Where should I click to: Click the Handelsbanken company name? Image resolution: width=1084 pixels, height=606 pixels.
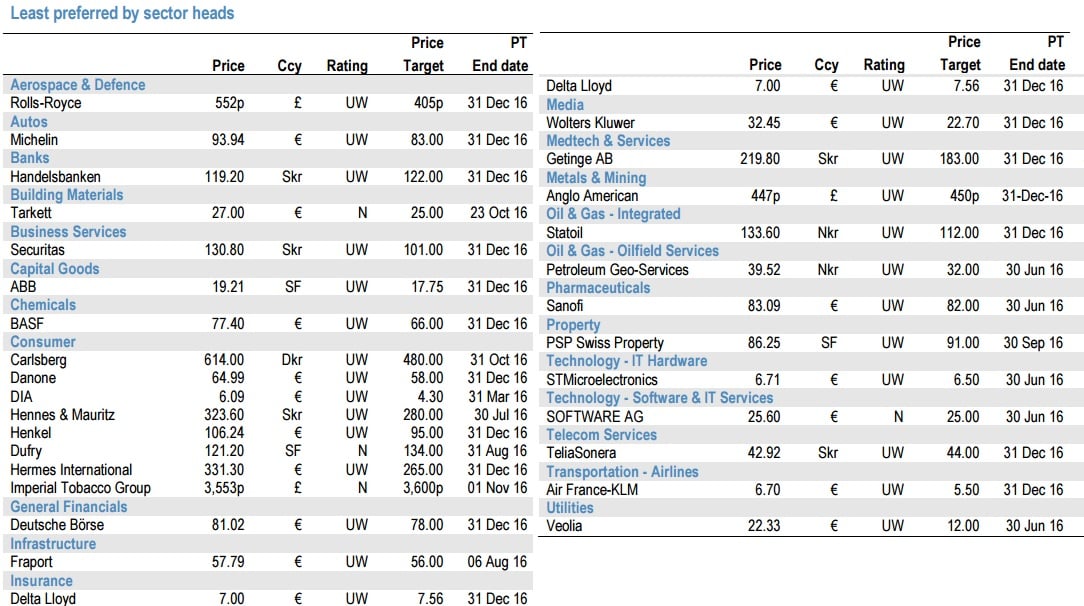tap(55, 177)
